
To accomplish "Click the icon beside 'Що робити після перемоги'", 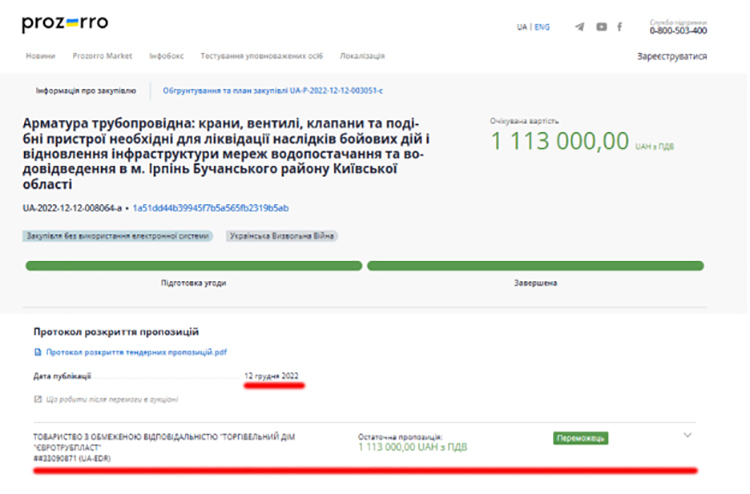I will coord(38,399).
